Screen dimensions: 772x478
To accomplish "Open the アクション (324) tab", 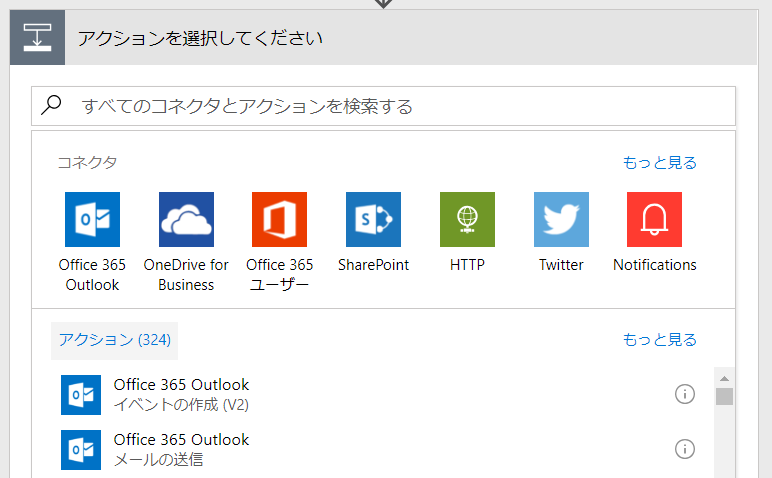I will pyautogui.click(x=115, y=341).
